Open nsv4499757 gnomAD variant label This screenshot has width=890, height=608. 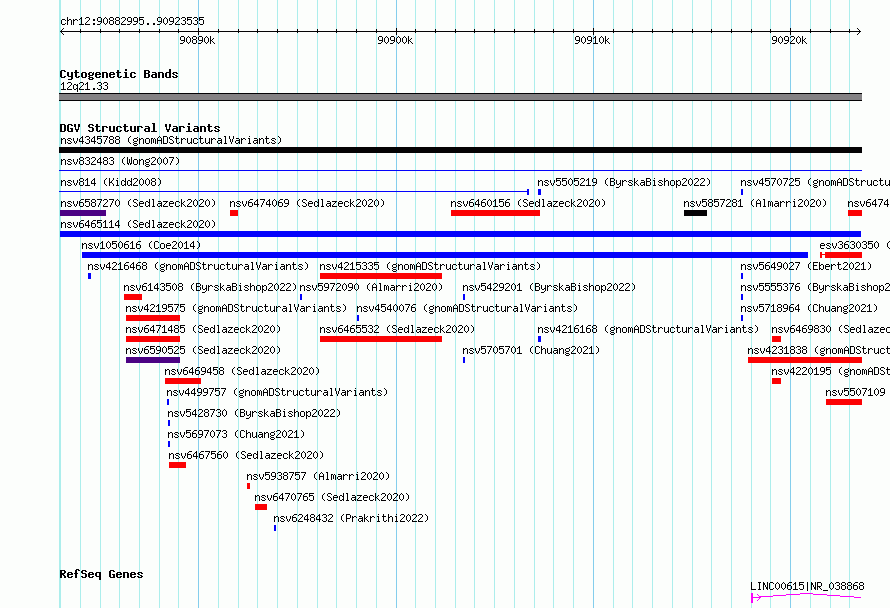pos(277,392)
